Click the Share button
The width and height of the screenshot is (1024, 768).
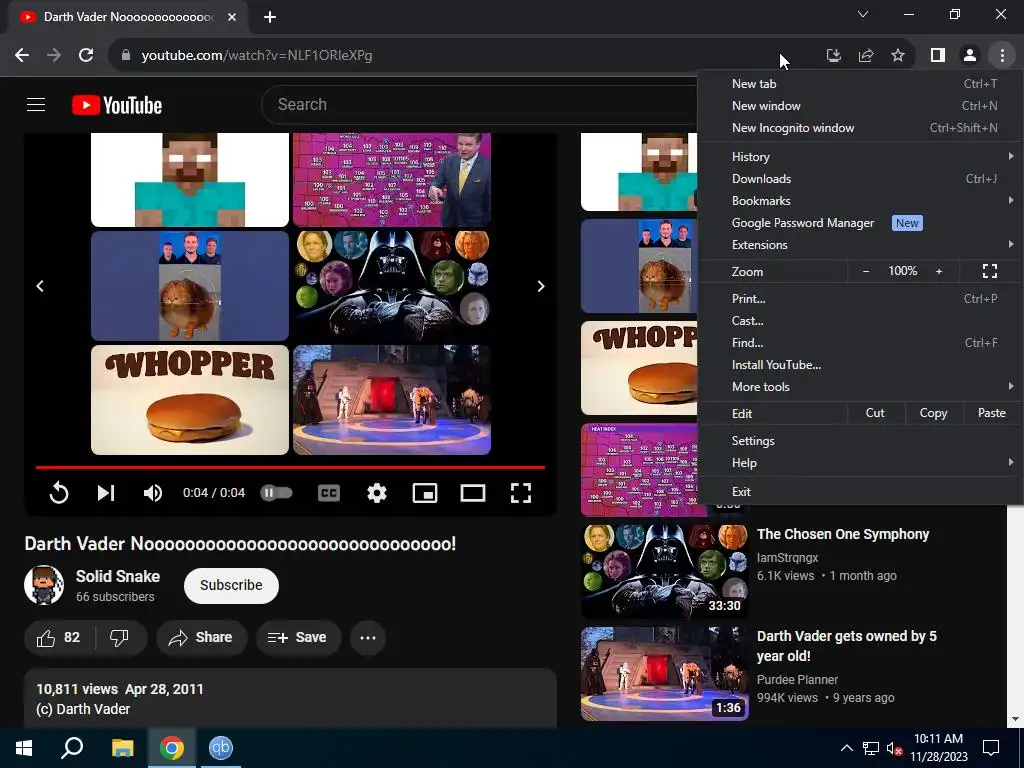click(202, 637)
